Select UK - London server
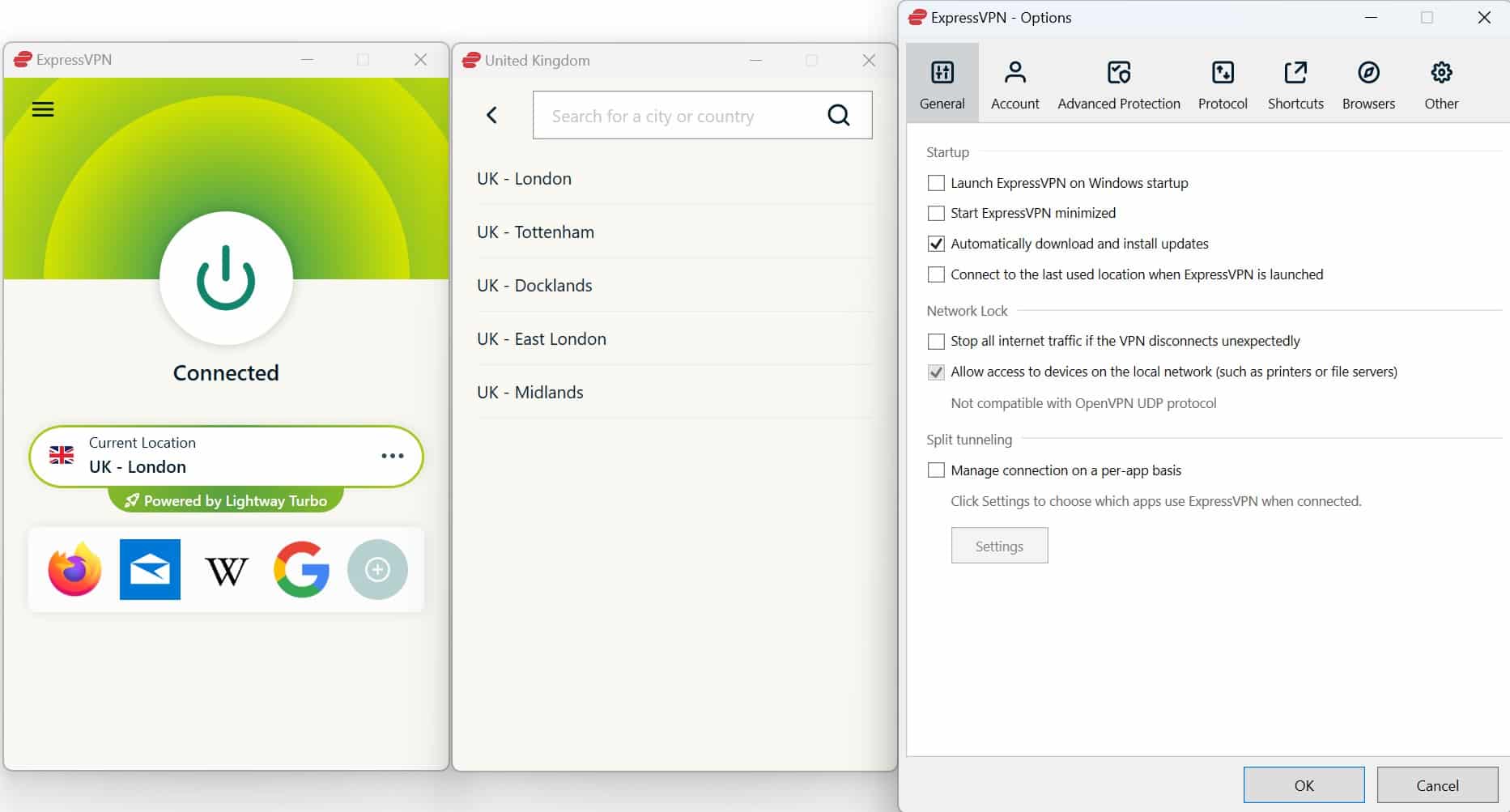Image resolution: width=1510 pixels, height=812 pixels. tap(674, 178)
